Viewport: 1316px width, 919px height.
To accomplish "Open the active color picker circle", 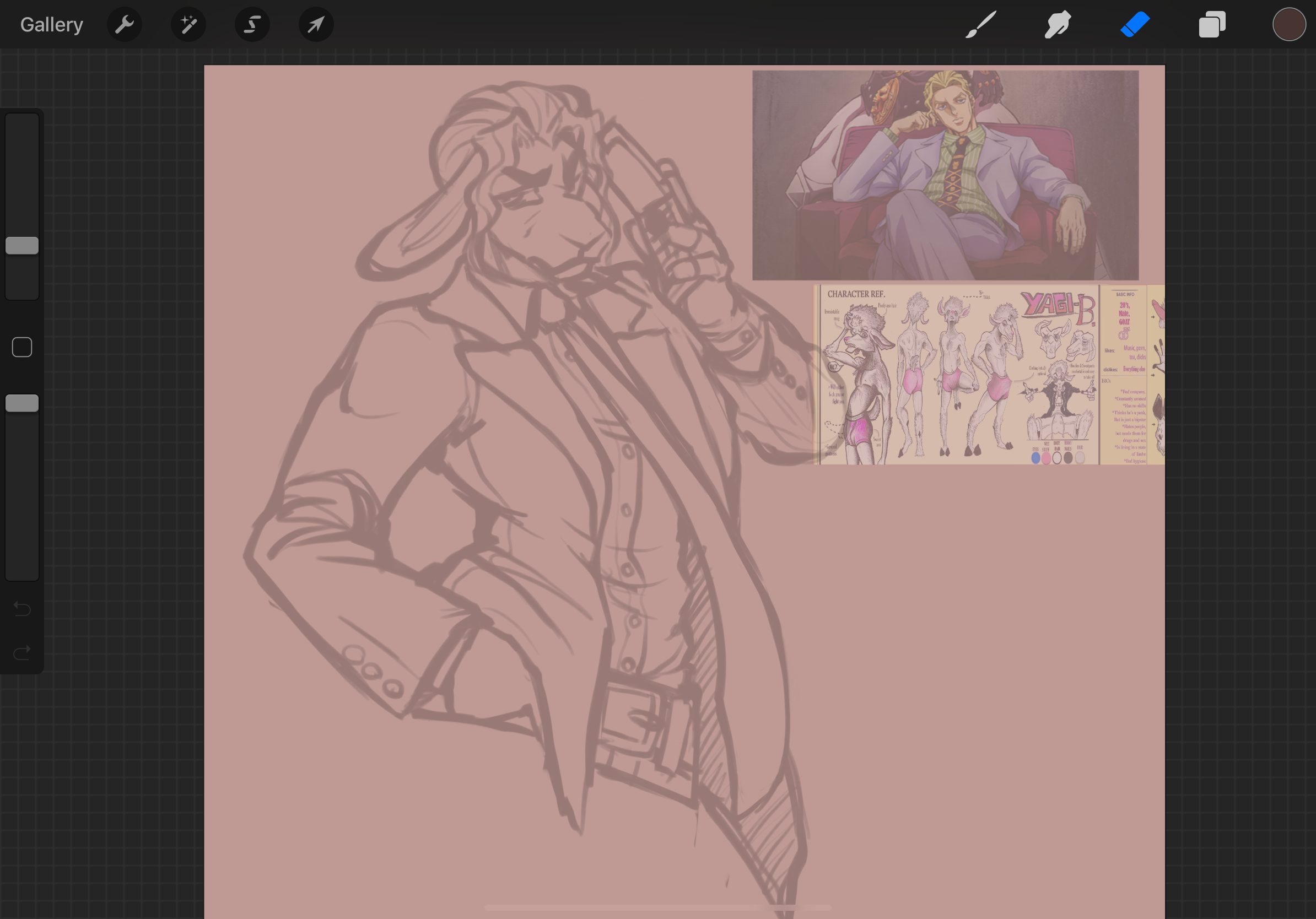I will click(x=1288, y=25).
